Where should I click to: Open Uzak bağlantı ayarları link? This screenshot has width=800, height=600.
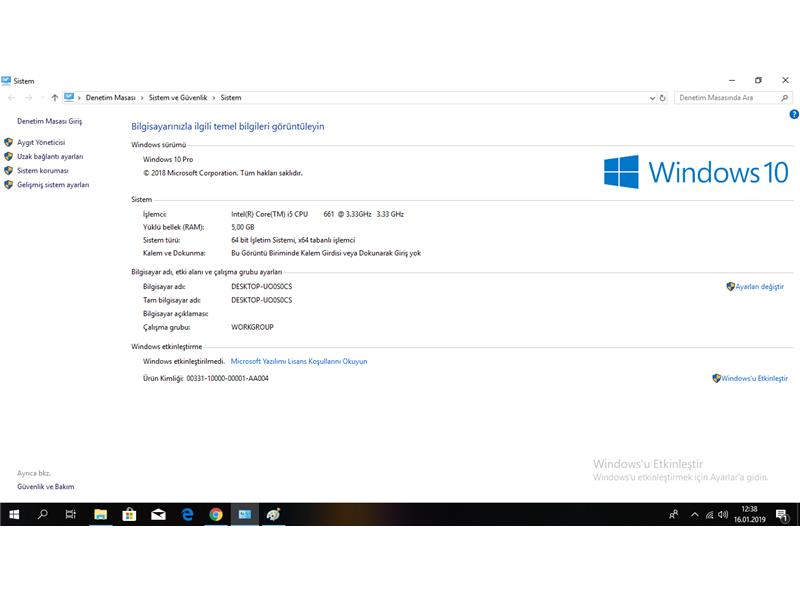pos(50,157)
